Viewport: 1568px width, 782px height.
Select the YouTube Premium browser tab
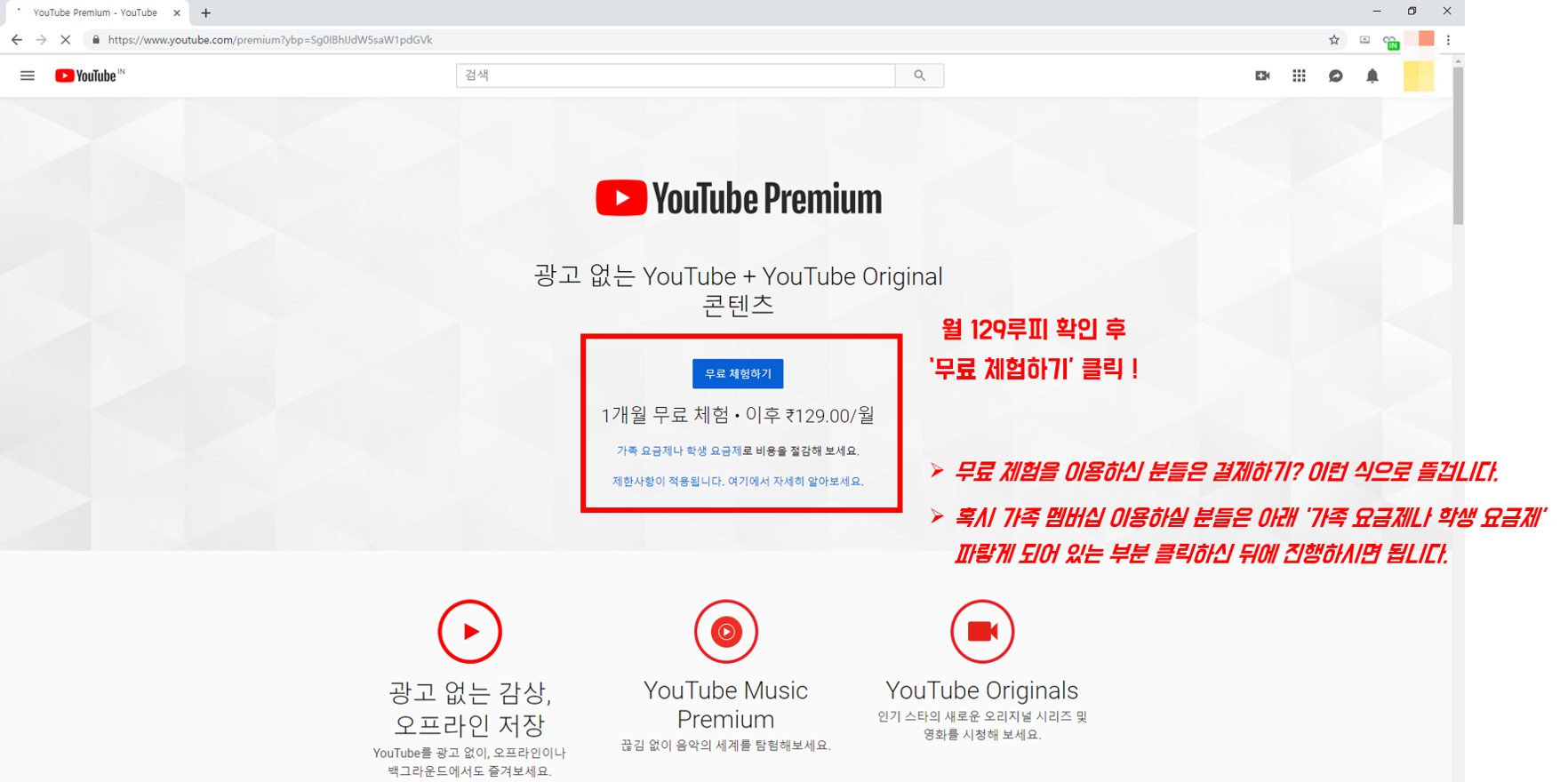(95, 12)
